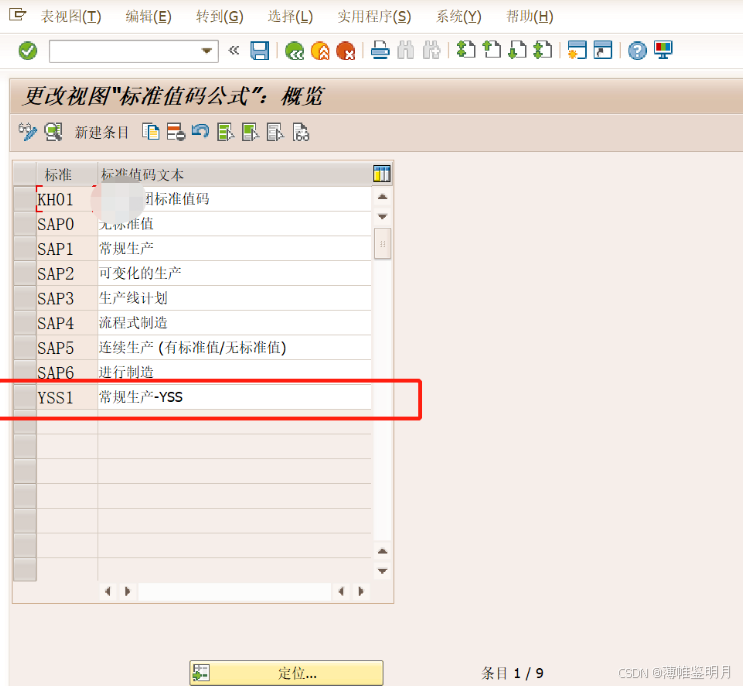Image resolution: width=743 pixels, height=686 pixels.
Task: Click the Generate Shortcut icon
Action: point(603,50)
